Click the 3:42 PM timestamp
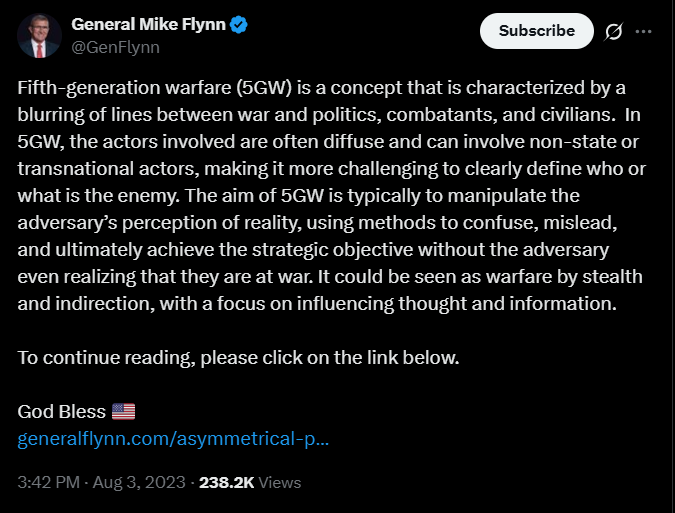 click(49, 482)
